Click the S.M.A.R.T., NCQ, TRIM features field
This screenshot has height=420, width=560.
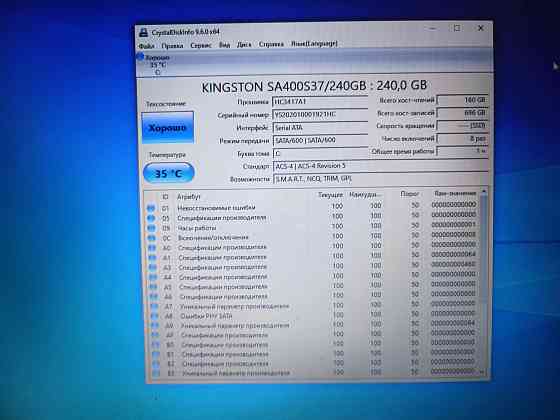381,179
